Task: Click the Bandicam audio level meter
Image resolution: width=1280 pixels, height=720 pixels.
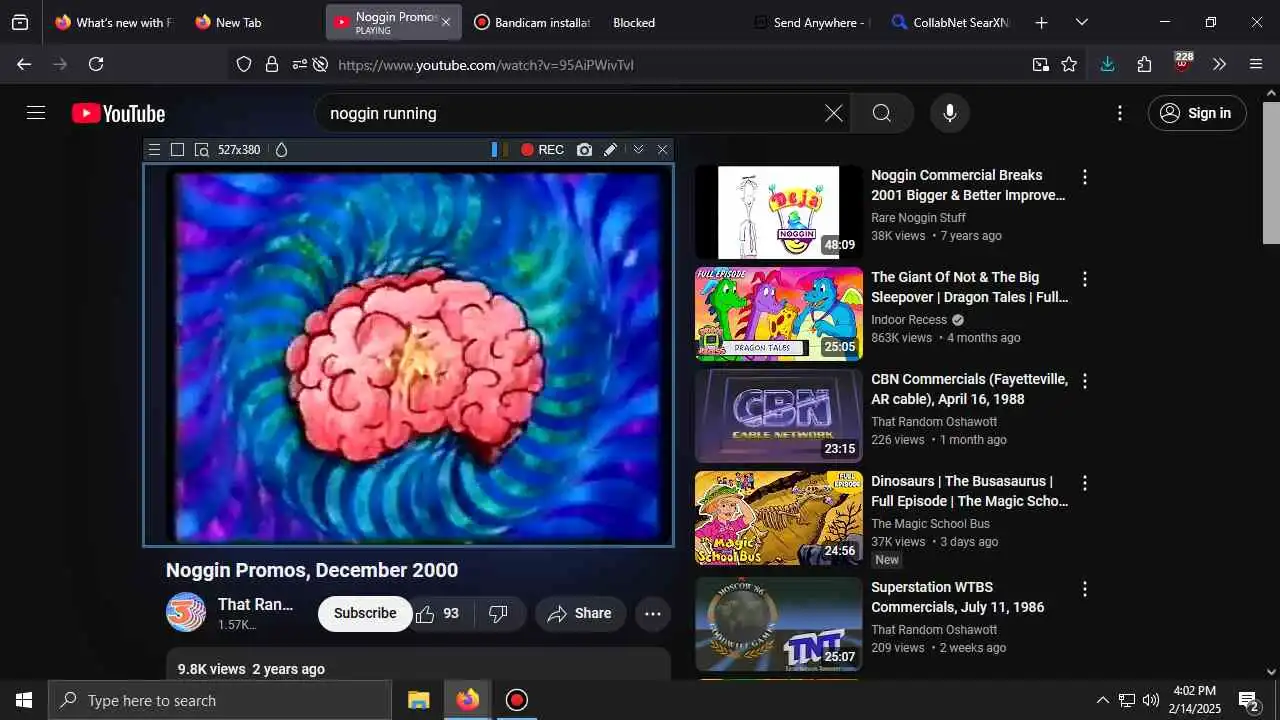Action: point(499,150)
